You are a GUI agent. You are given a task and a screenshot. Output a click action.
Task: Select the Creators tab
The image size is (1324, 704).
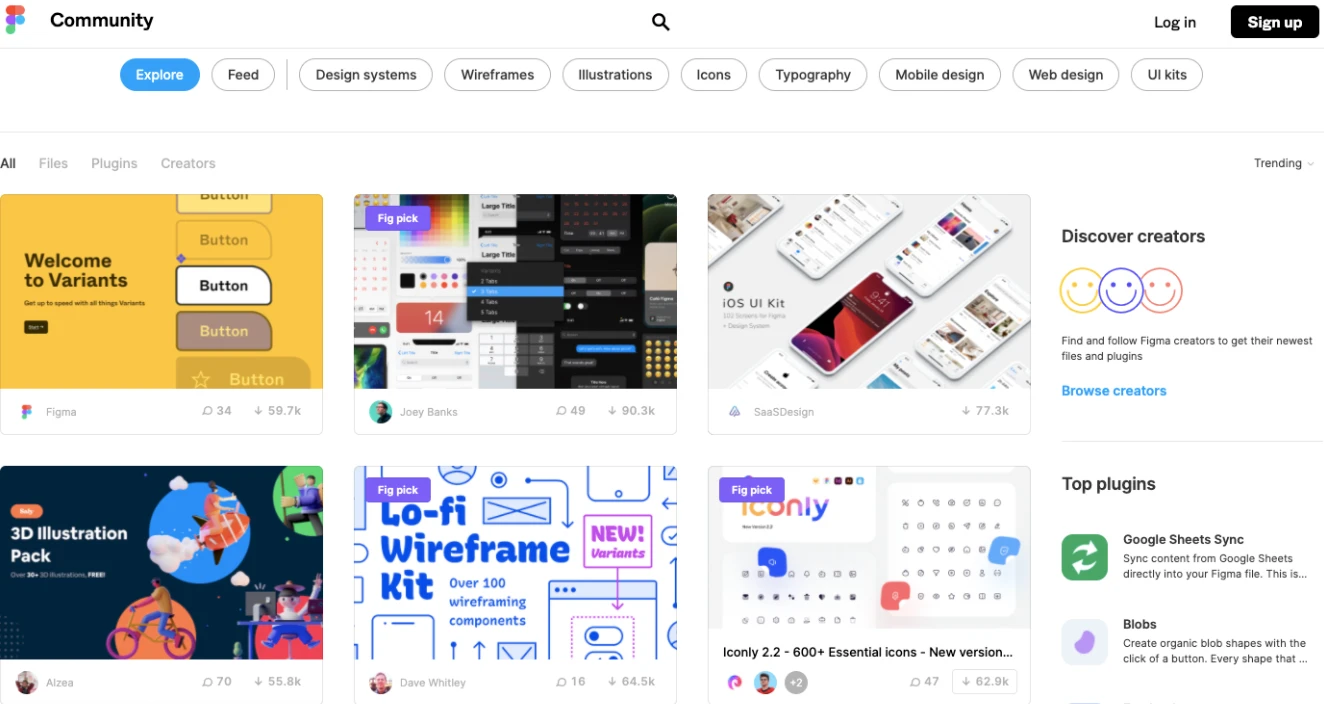click(x=187, y=163)
